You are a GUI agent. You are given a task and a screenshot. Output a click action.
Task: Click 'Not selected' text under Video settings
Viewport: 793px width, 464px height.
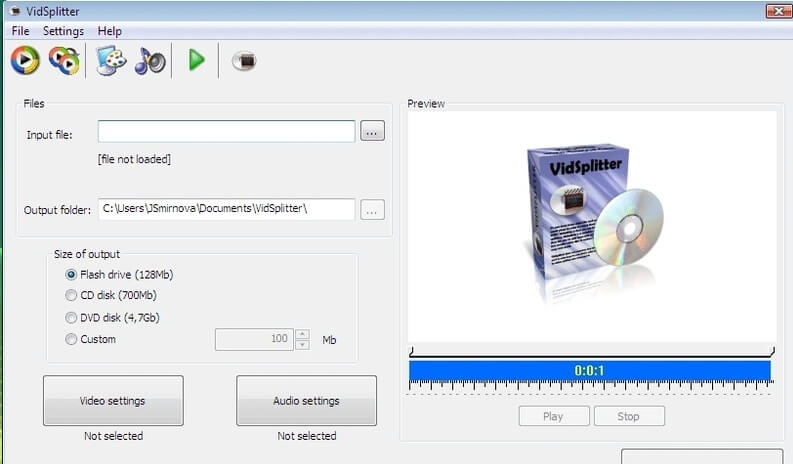[x=113, y=436]
